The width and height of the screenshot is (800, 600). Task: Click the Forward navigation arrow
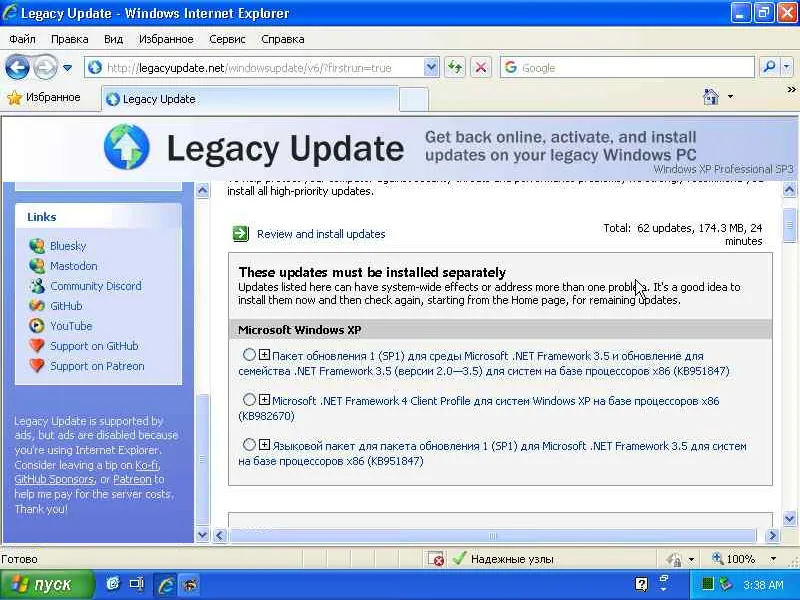tap(45, 67)
